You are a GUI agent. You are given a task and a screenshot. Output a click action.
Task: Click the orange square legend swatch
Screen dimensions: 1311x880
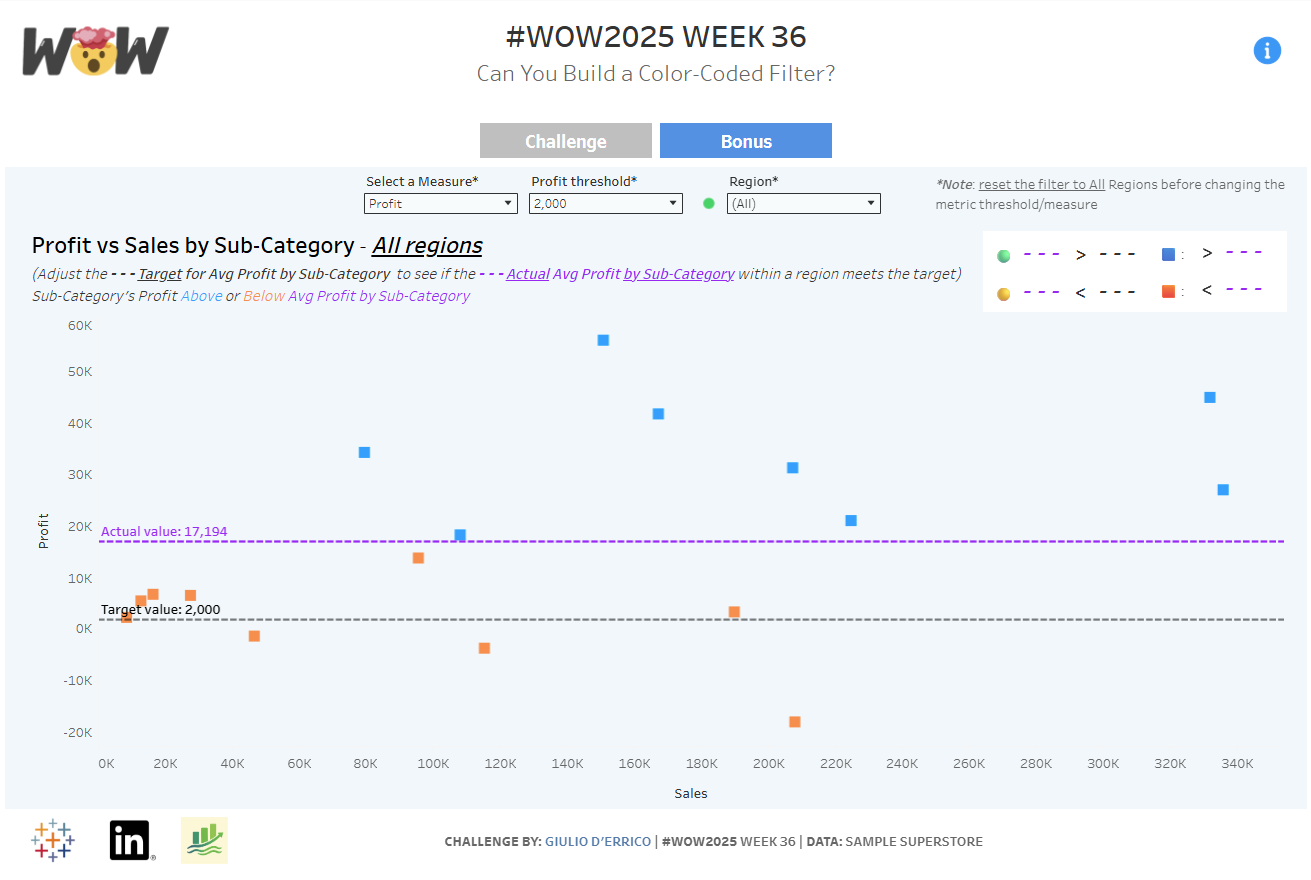coord(1168,292)
